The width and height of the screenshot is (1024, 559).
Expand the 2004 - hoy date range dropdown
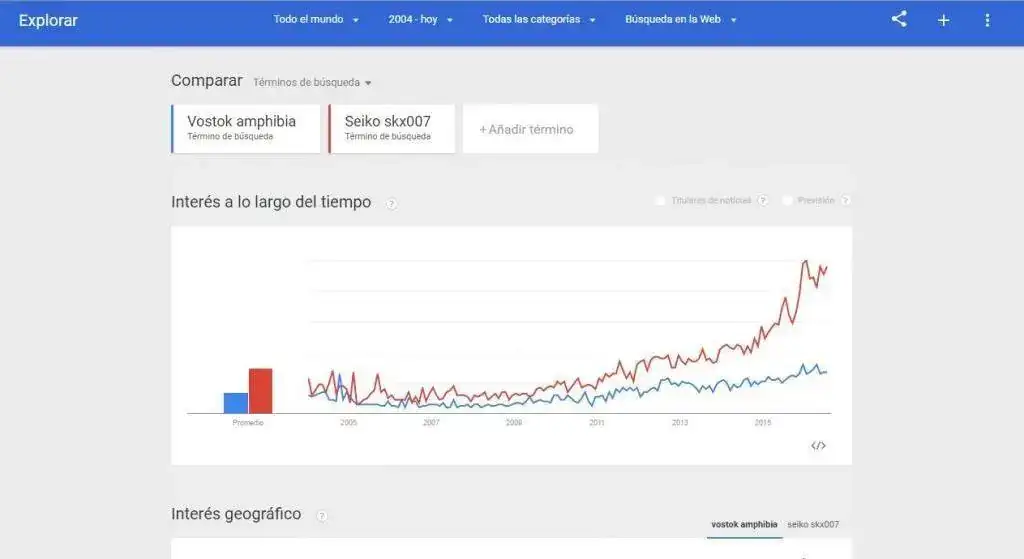[421, 20]
